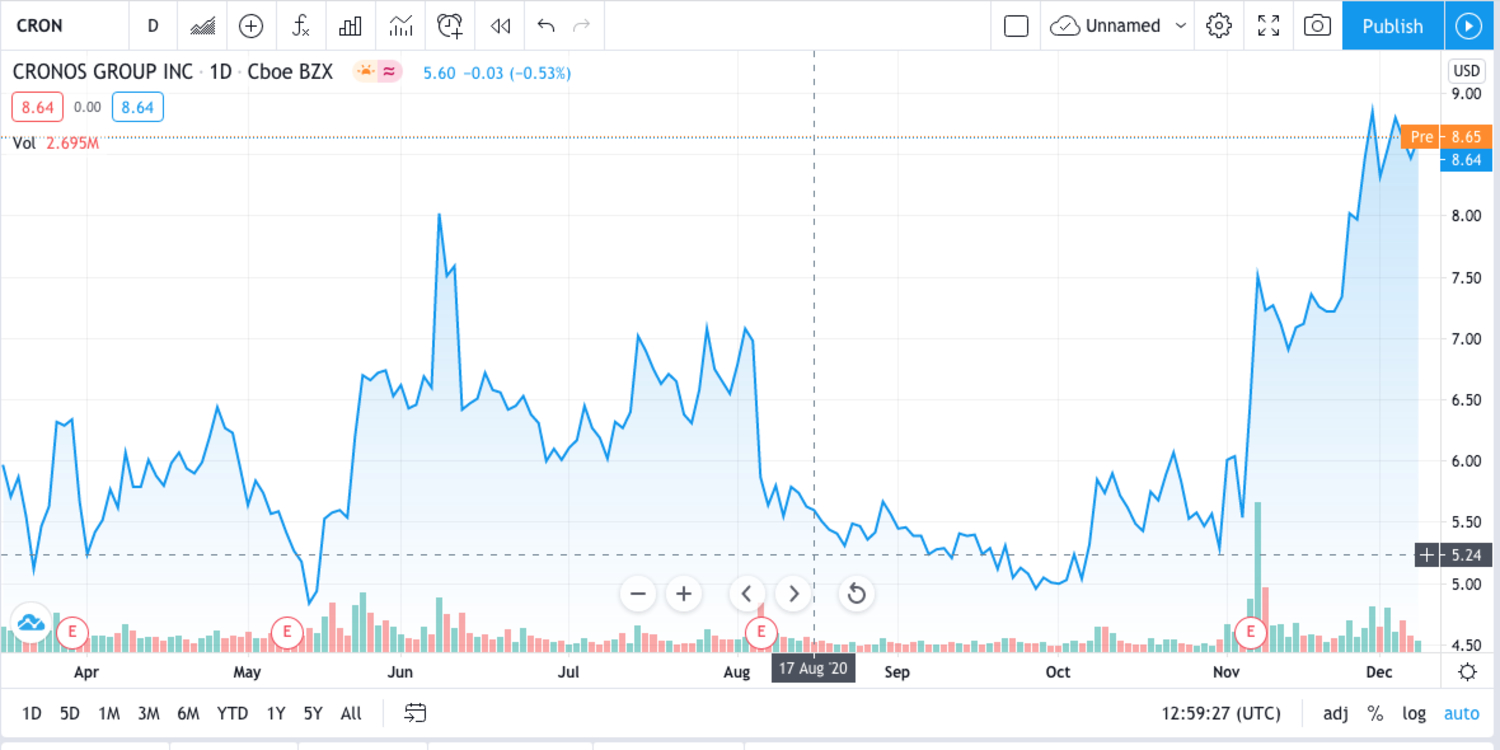Open the indicators fx menu

pyautogui.click(x=300, y=25)
